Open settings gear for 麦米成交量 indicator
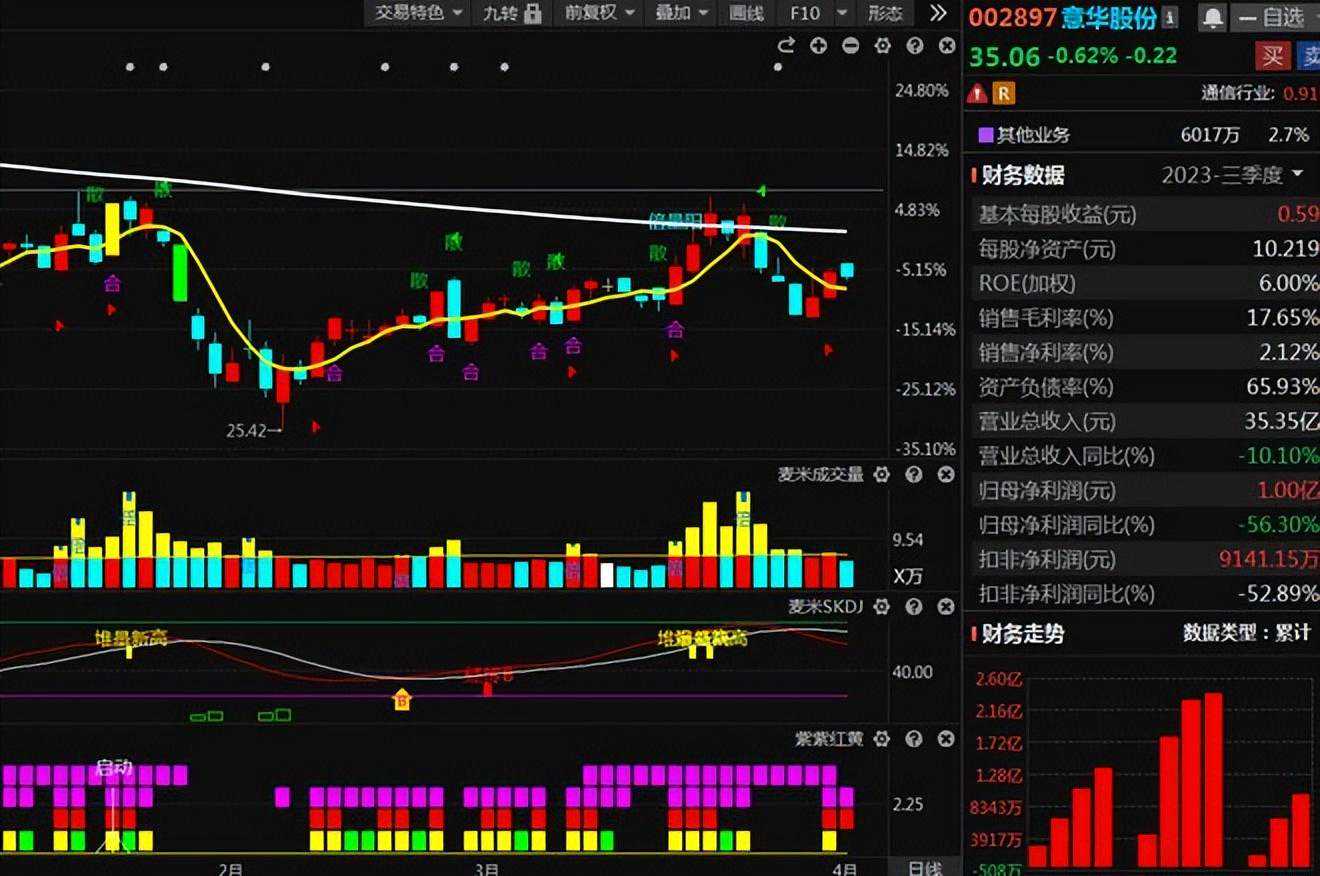This screenshot has width=1320, height=876. point(881,475)
